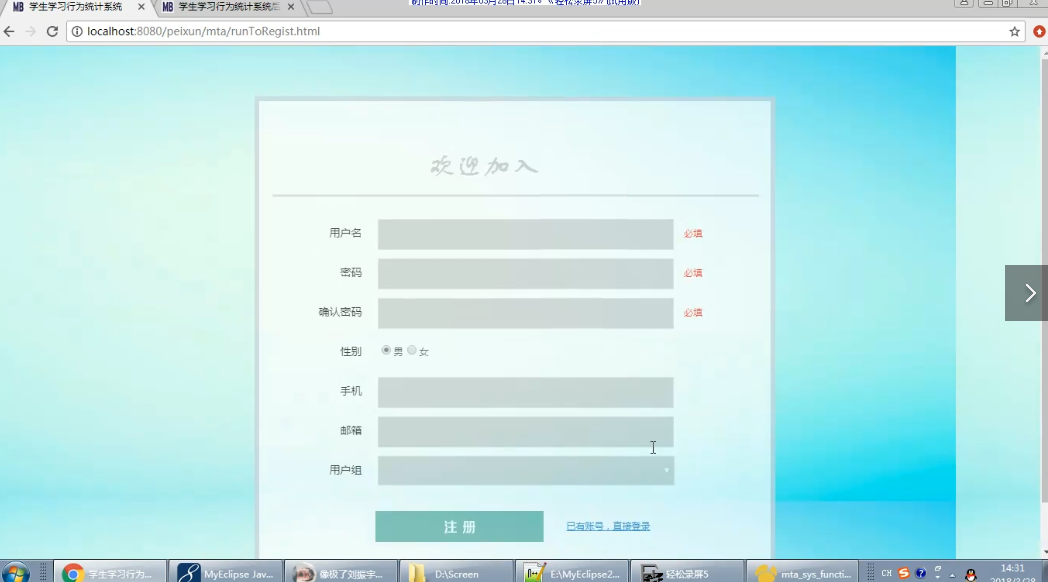Image resolution: width=1048 pixels, height=582 pixels.
Task: Click the 必填 hint beside 用户名
Action: pyautogui.click(x=693, y=234)
